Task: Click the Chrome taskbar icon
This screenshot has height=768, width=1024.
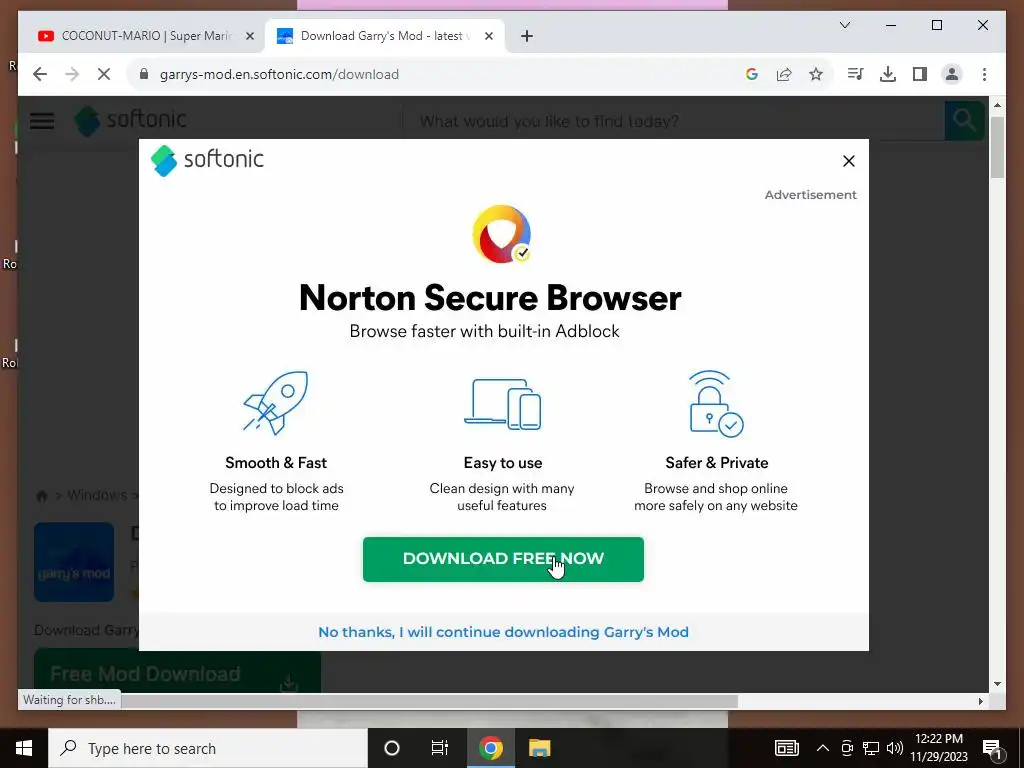Action: [490, 748]
